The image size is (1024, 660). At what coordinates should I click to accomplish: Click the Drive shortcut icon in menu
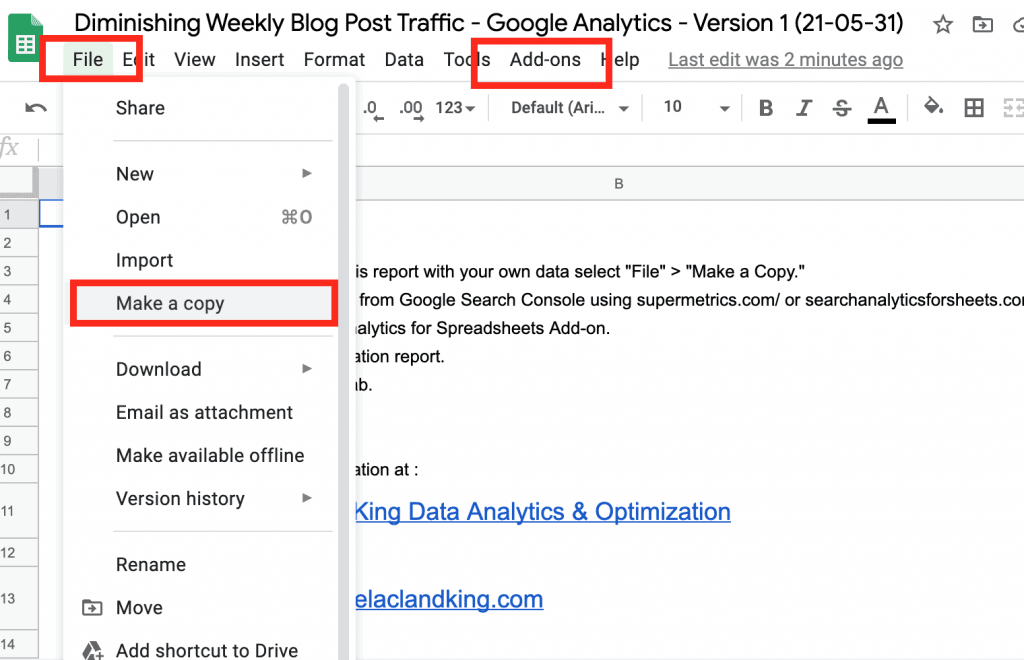tap(92, 650)
